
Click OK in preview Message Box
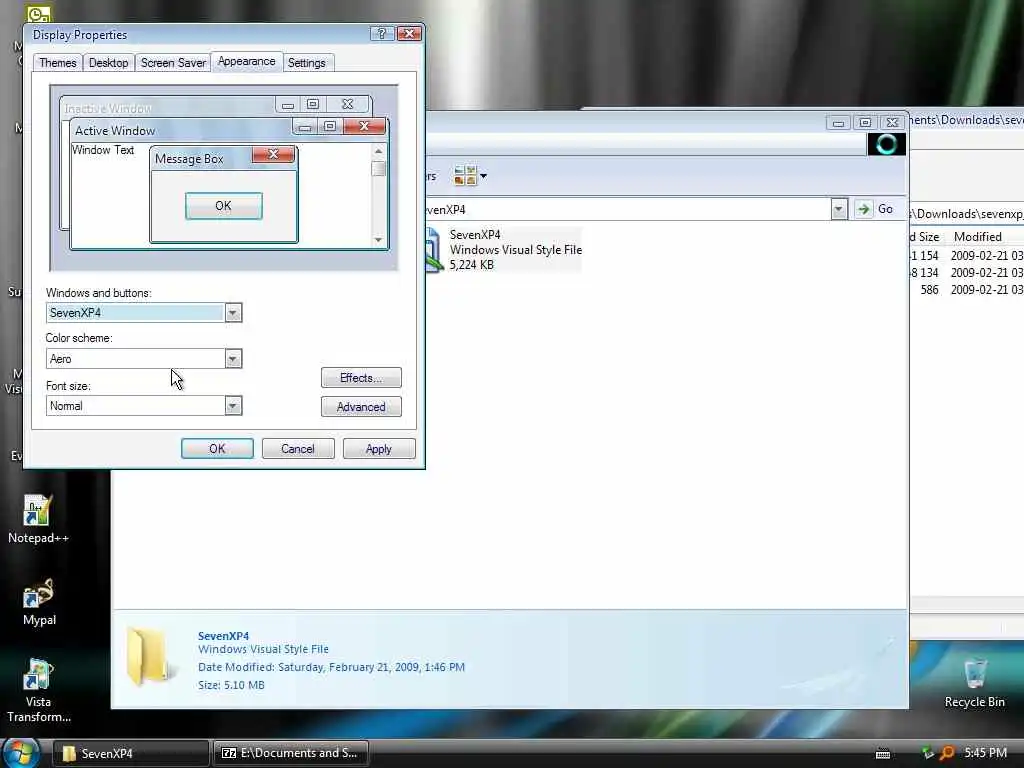tap(223, 206)
